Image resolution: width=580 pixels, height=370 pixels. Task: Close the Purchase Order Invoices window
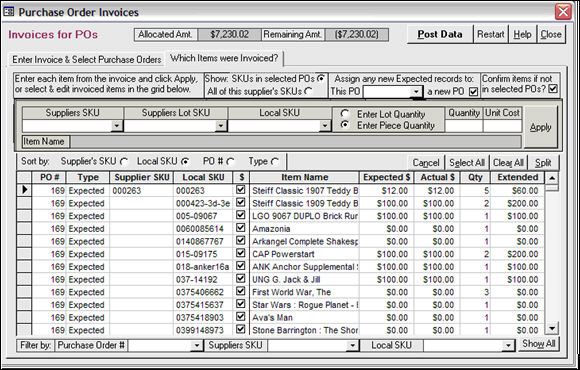(563, 12)
